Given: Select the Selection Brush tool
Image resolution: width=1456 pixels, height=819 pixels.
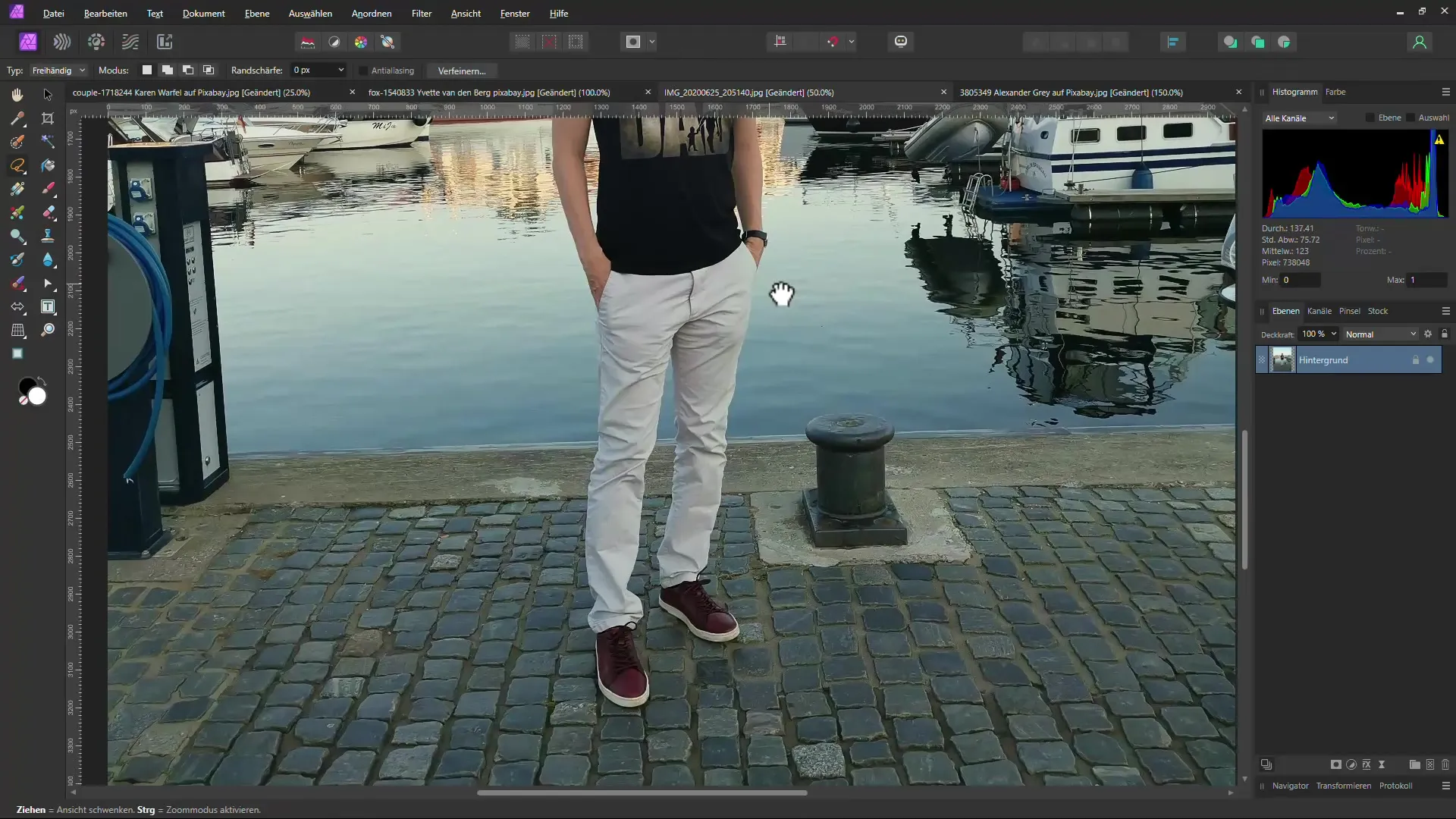Looking at the screenshot, I should [17, 142].
